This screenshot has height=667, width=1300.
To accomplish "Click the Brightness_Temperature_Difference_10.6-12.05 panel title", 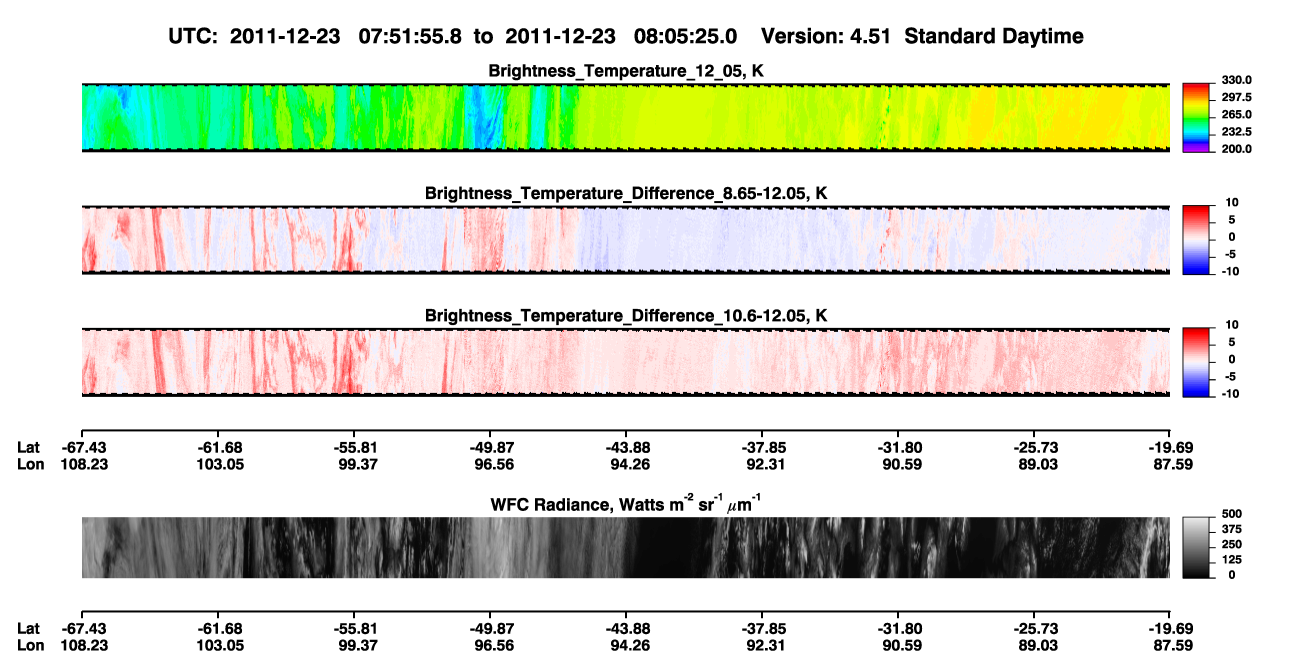I will (626, 316).
